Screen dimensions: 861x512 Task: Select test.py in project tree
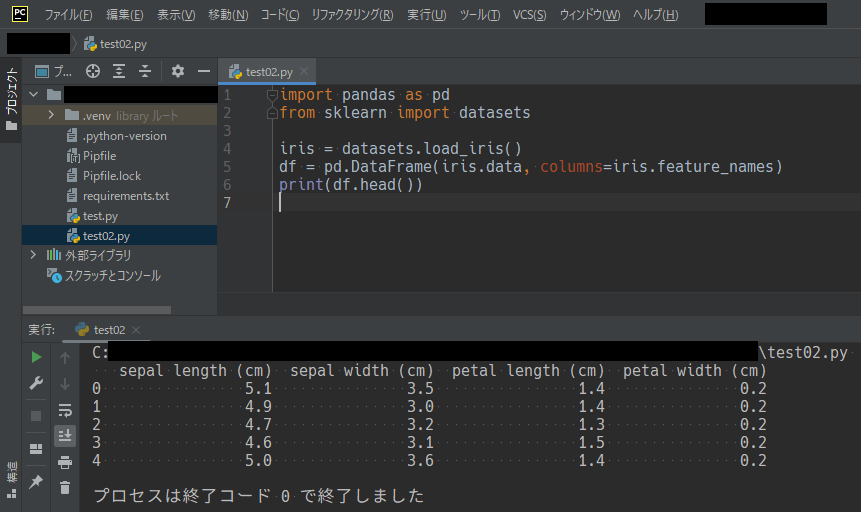[120, 216]
